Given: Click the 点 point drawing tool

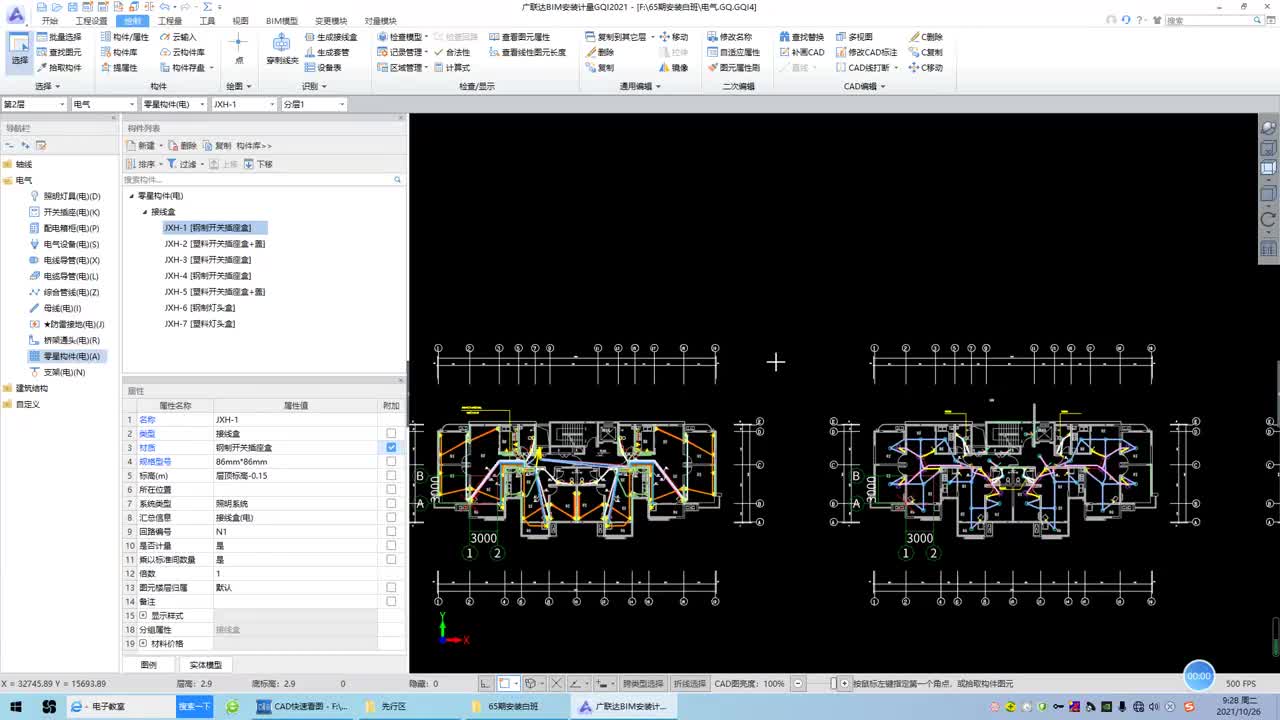Looking at the screenshot, I should (x=238, y=48).
